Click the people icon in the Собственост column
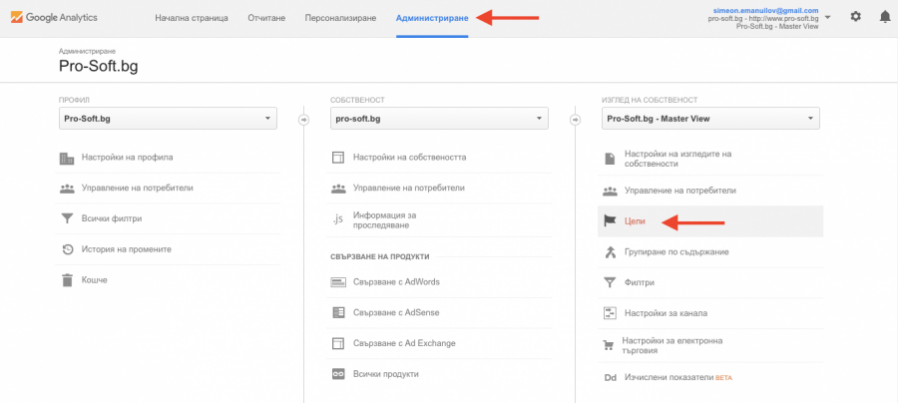 pos(338,188)
